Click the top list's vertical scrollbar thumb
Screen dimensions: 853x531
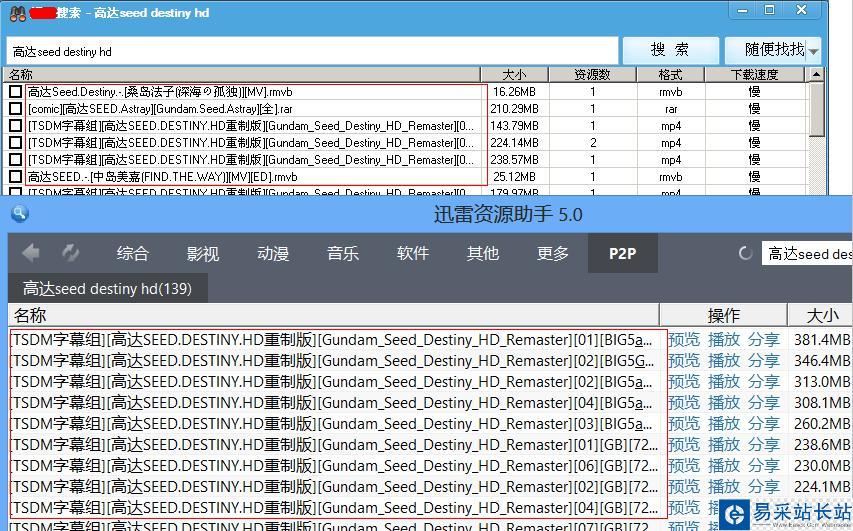(817, 109)
